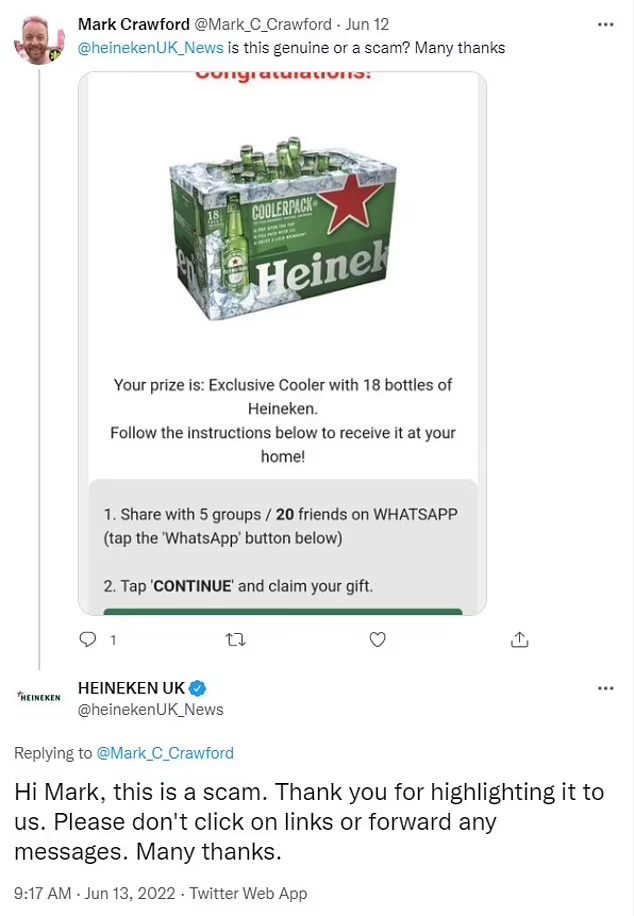Viewport: 634px width, 916px height.
Task: Like Mark Crawford's tweet
Action: 377,639
